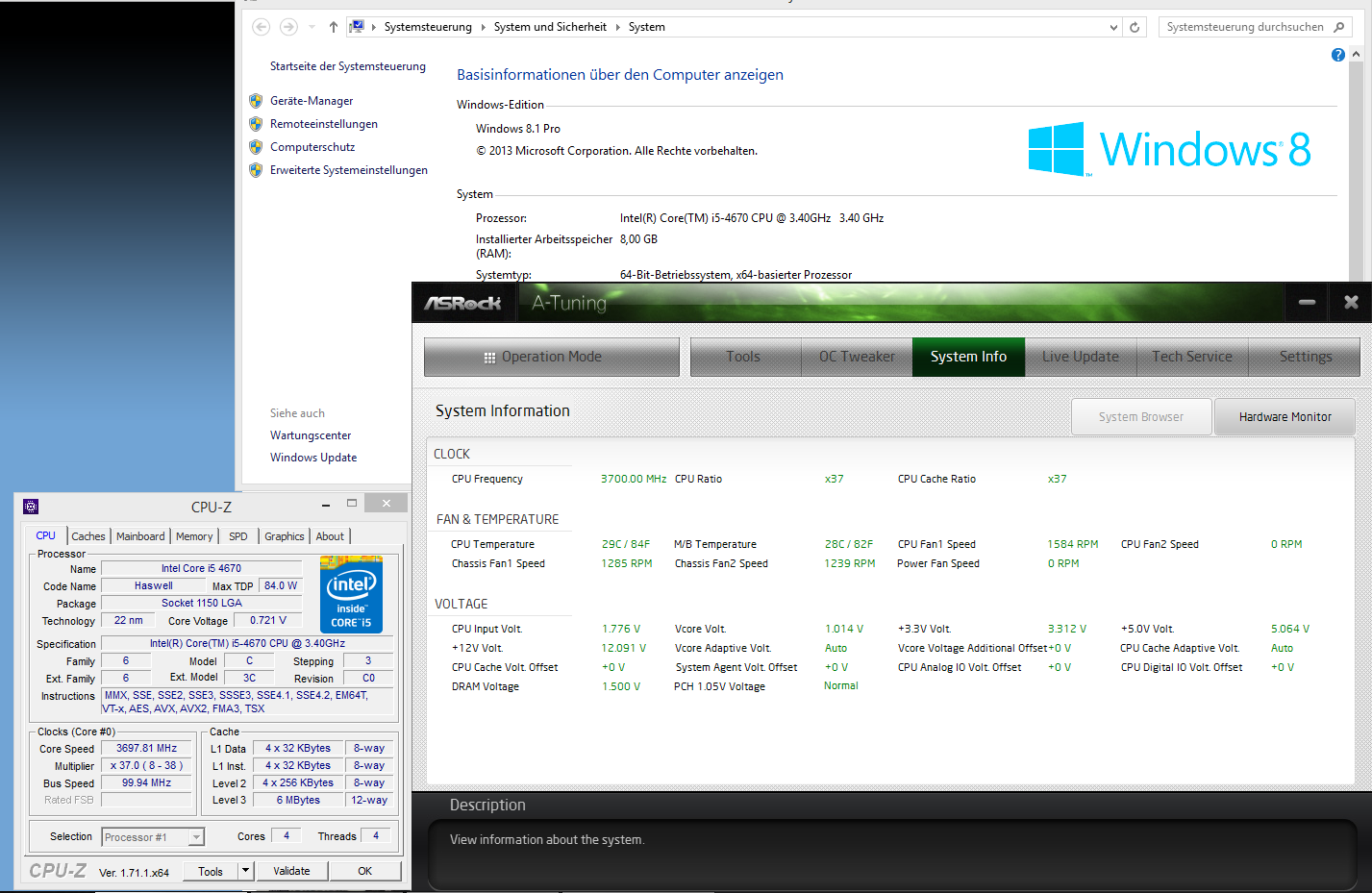Open the Live Update tab

pyautogui.click(x=1081, y=357)
